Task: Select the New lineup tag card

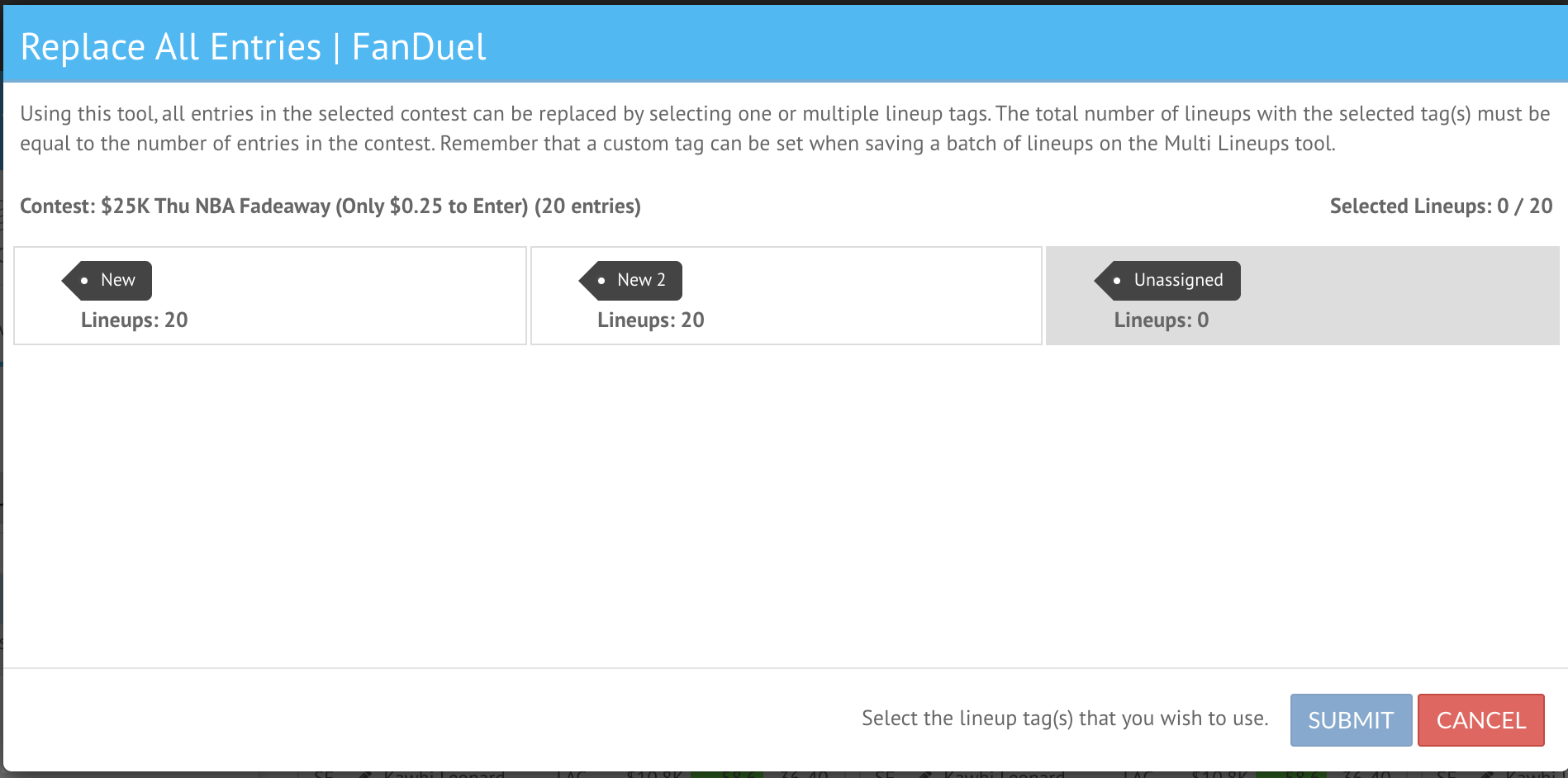Action: click(x=270, y=296)
